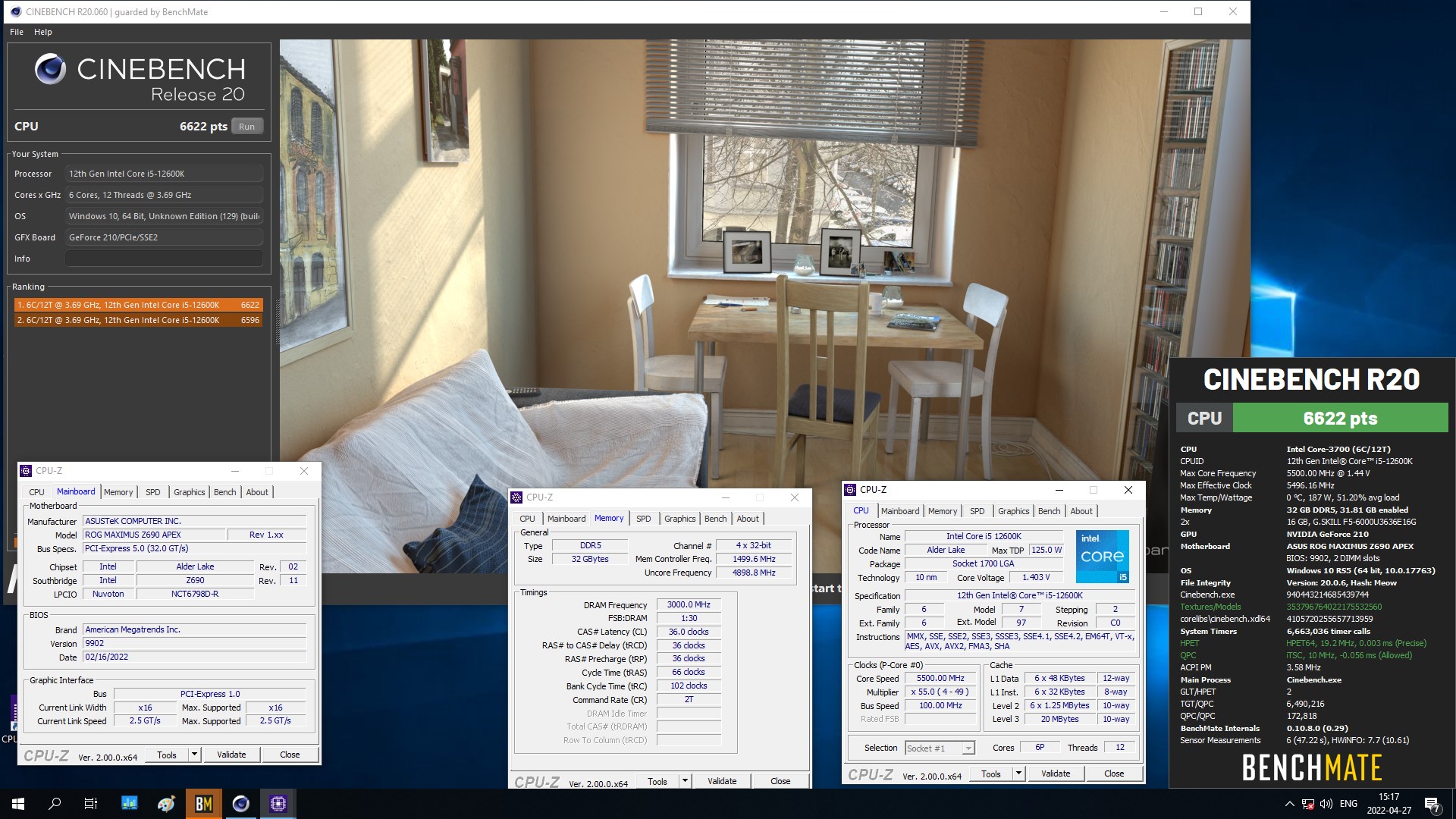Click the Core Speed 5500.00 MHz value
This screenshot has width=1456, height=819.
coord(940,679)
